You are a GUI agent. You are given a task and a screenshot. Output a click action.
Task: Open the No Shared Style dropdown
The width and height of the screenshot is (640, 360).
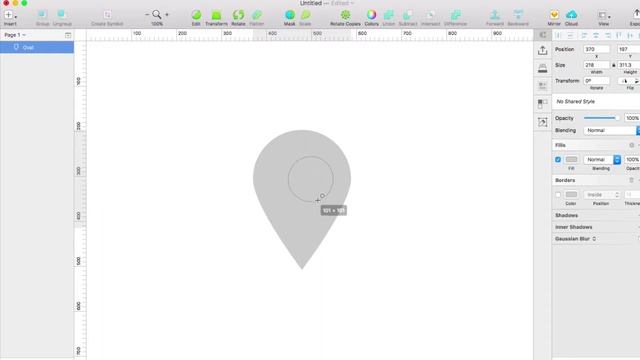tap(596, 102)
